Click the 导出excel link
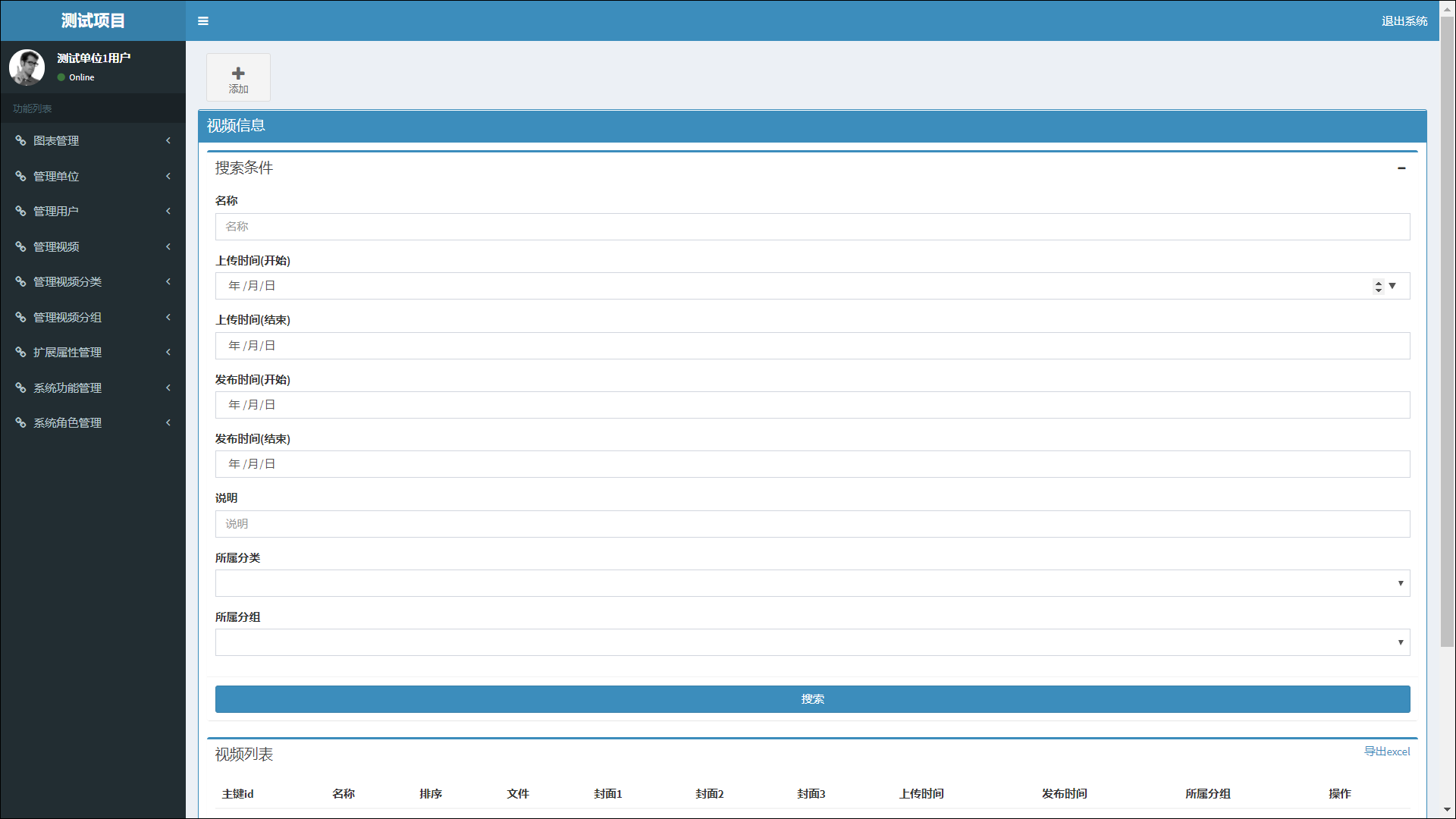The height and width of the screenshot is (819, 1456). coord(1387,752)
